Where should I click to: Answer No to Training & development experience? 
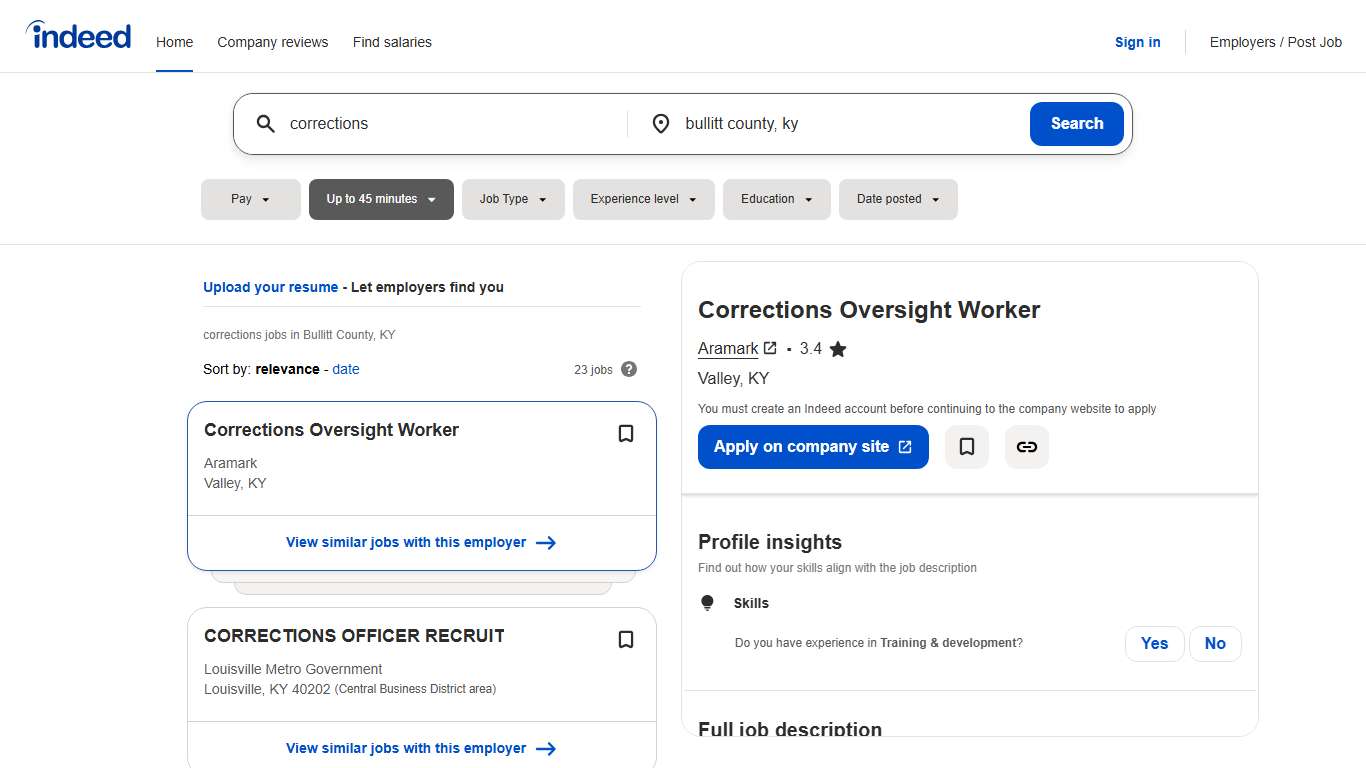point(1215,643)
